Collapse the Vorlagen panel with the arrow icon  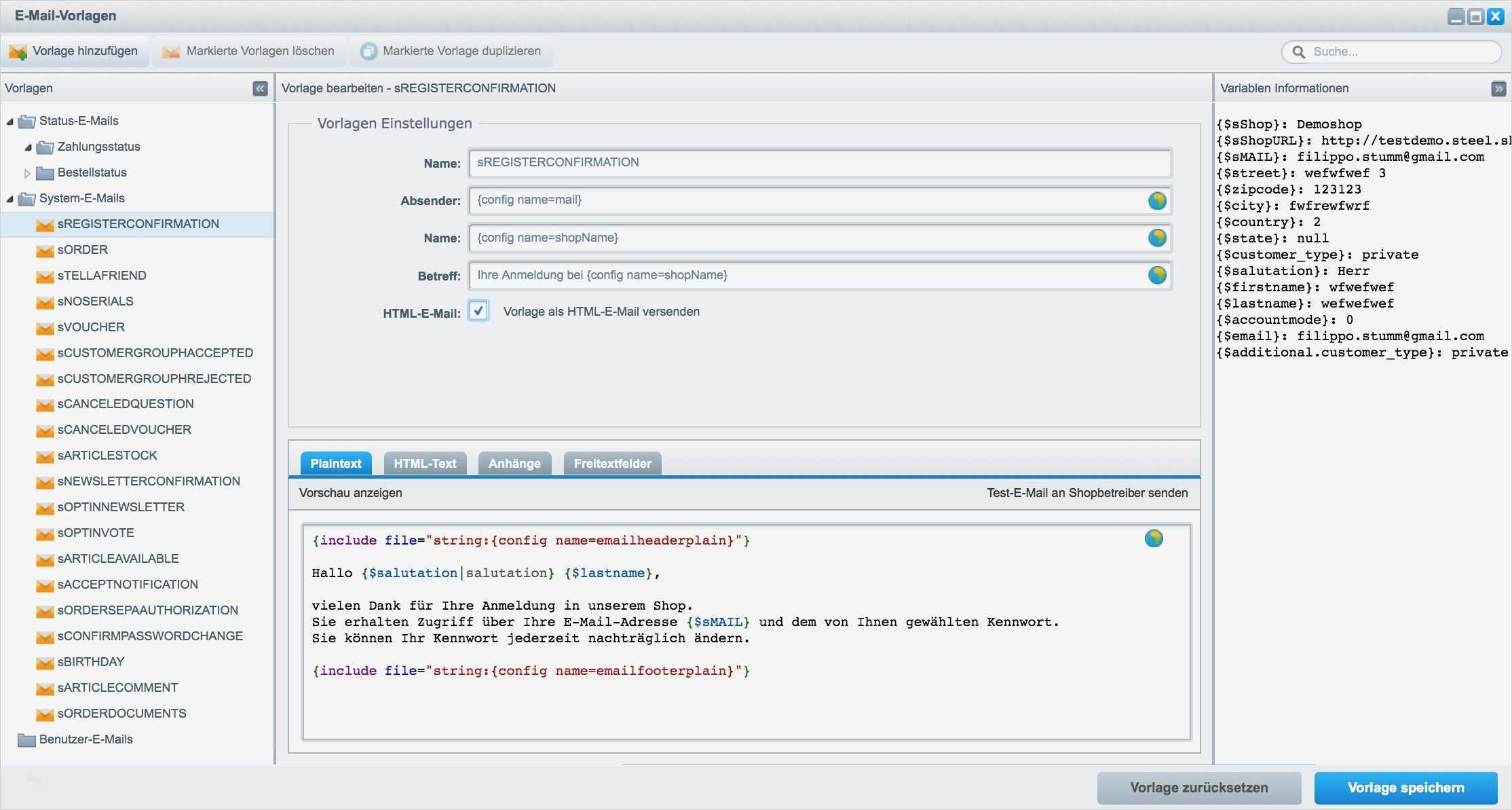pos(260,88)
